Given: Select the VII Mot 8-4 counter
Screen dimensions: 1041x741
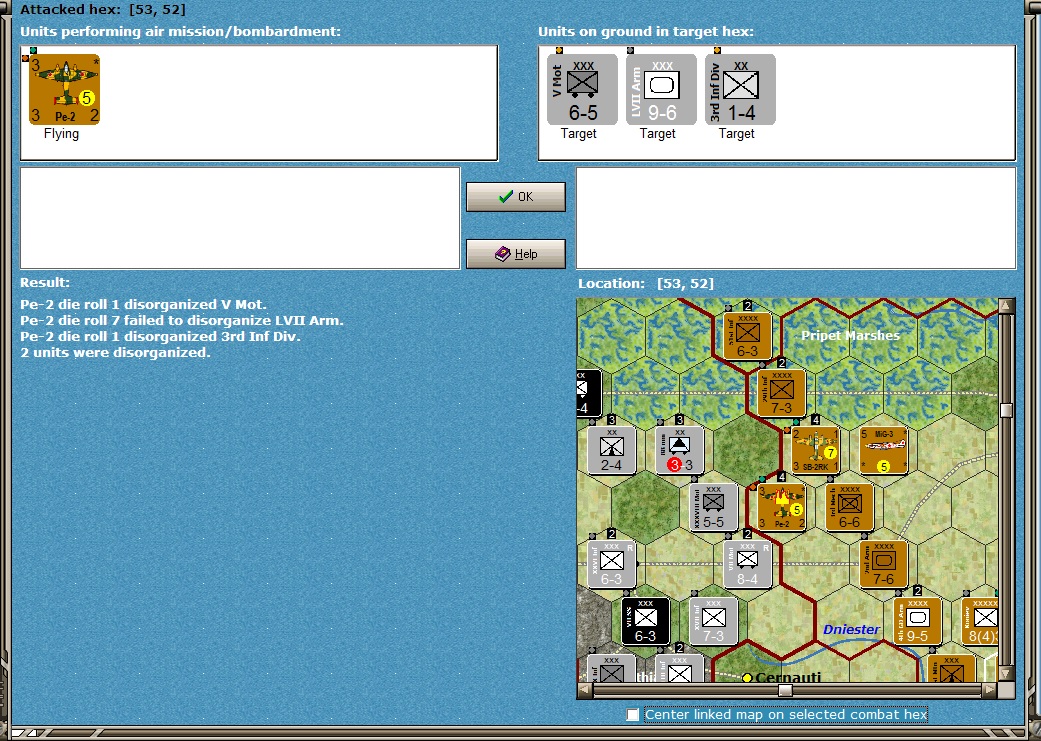Looking at the screenshot, I should point(748,564).
